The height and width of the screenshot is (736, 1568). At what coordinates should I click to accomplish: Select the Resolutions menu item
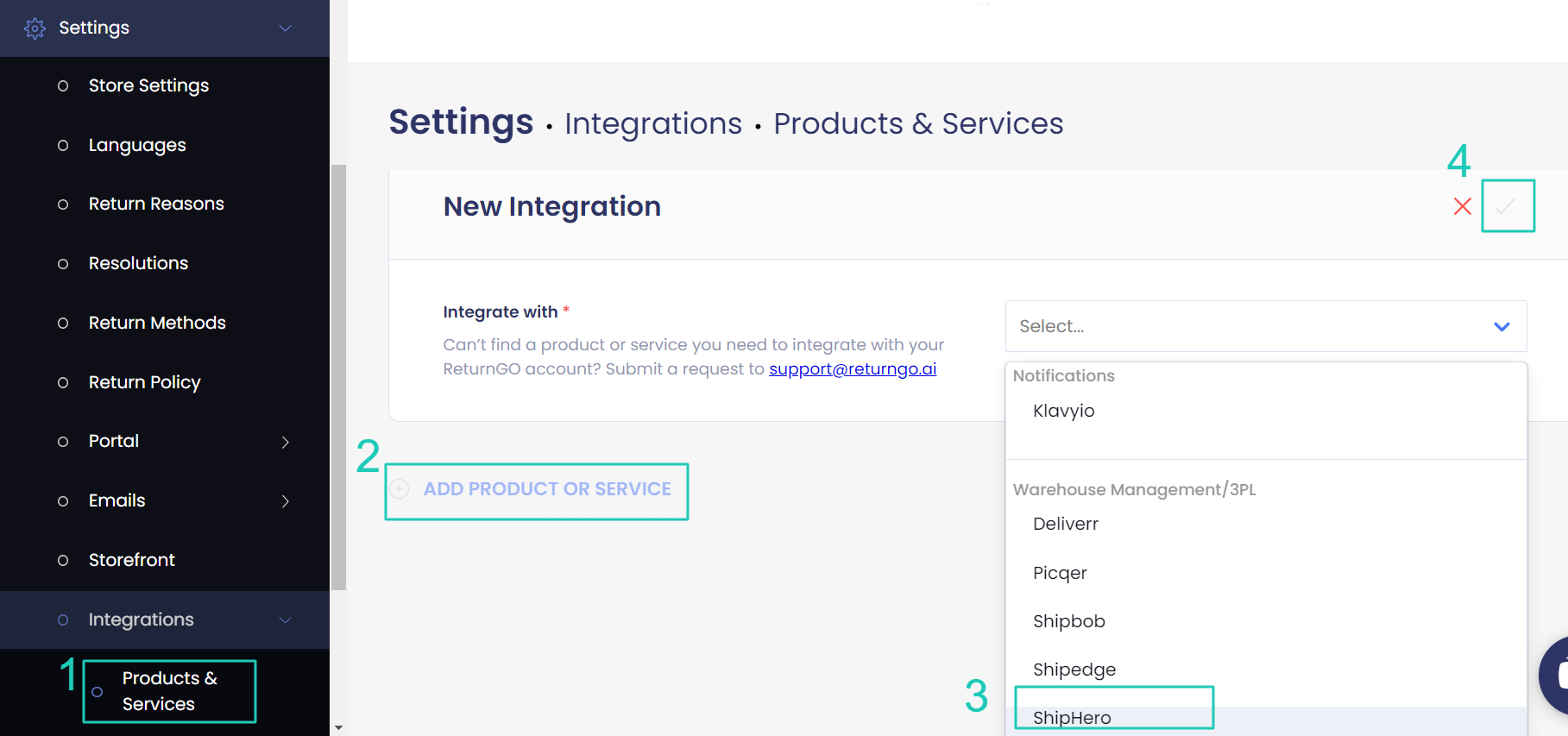click(138, 263)
